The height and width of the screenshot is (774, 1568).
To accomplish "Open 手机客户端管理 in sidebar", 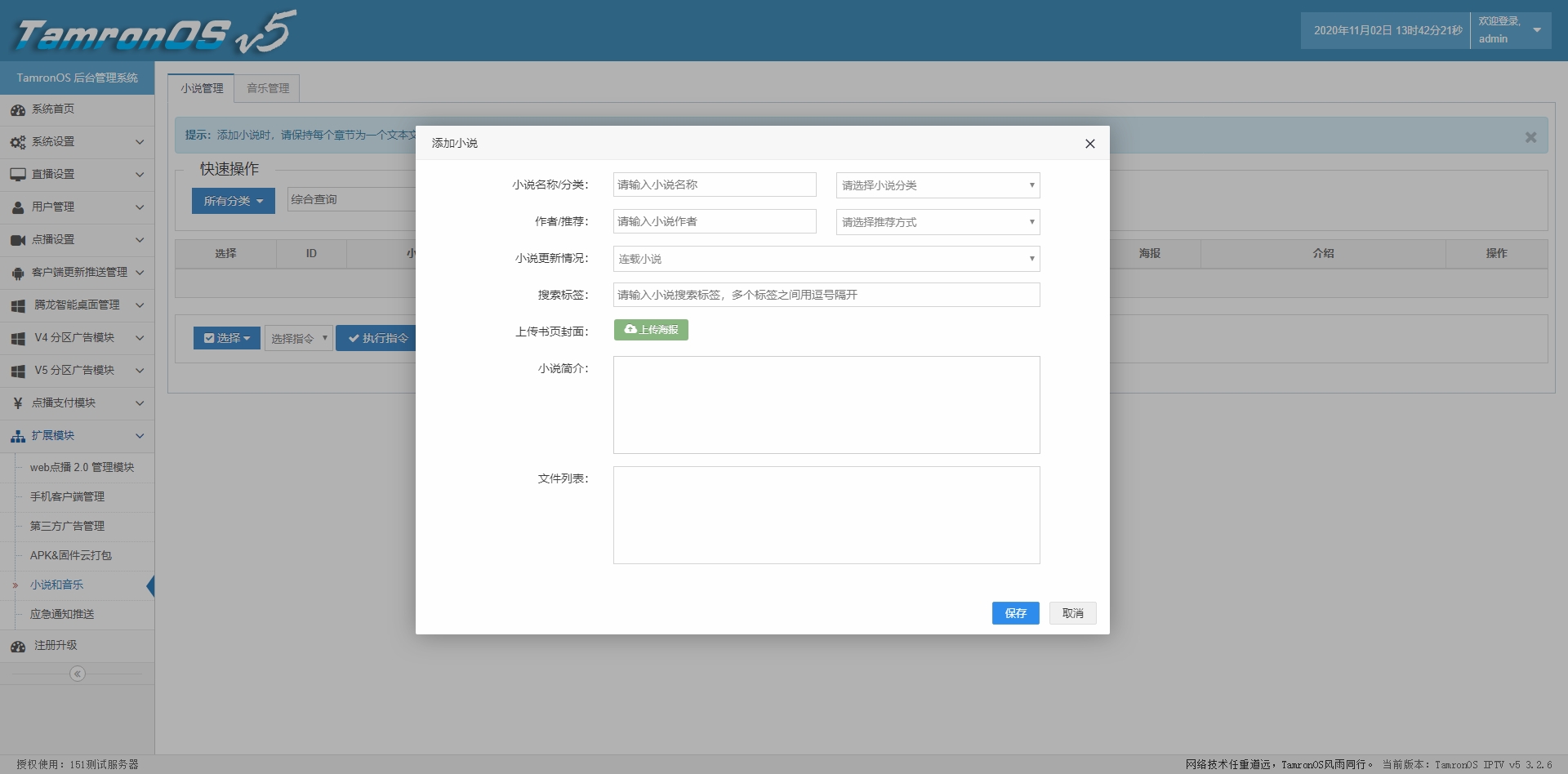I will 67,496.
